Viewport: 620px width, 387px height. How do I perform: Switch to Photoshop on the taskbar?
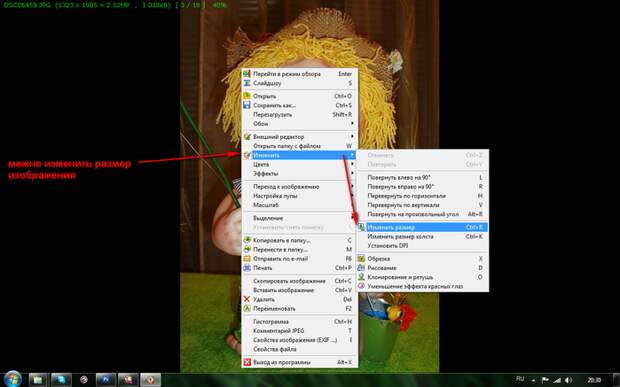coord(106,380)
